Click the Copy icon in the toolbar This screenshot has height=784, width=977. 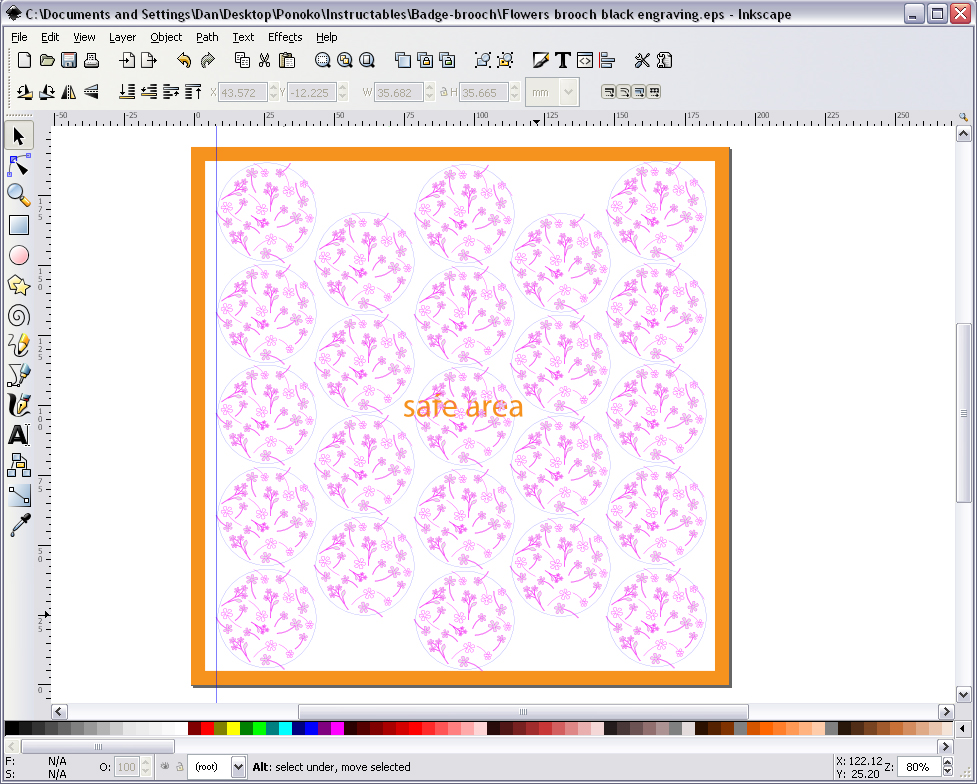(x=242, y=60)
